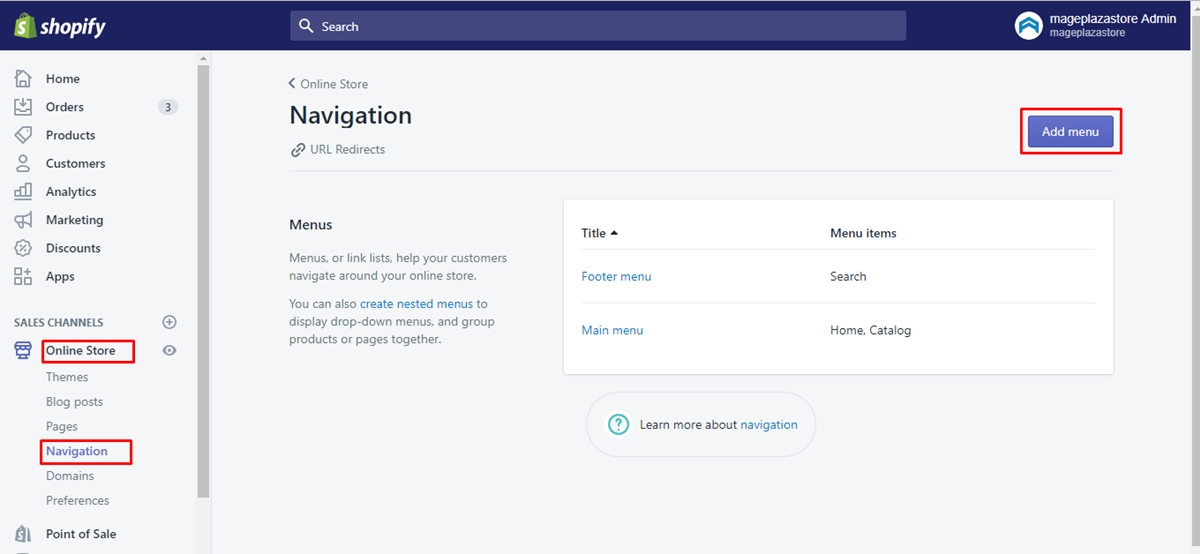Open Pages under Online Store
This screenshot has width=1200, height=554.
(62, 427)
